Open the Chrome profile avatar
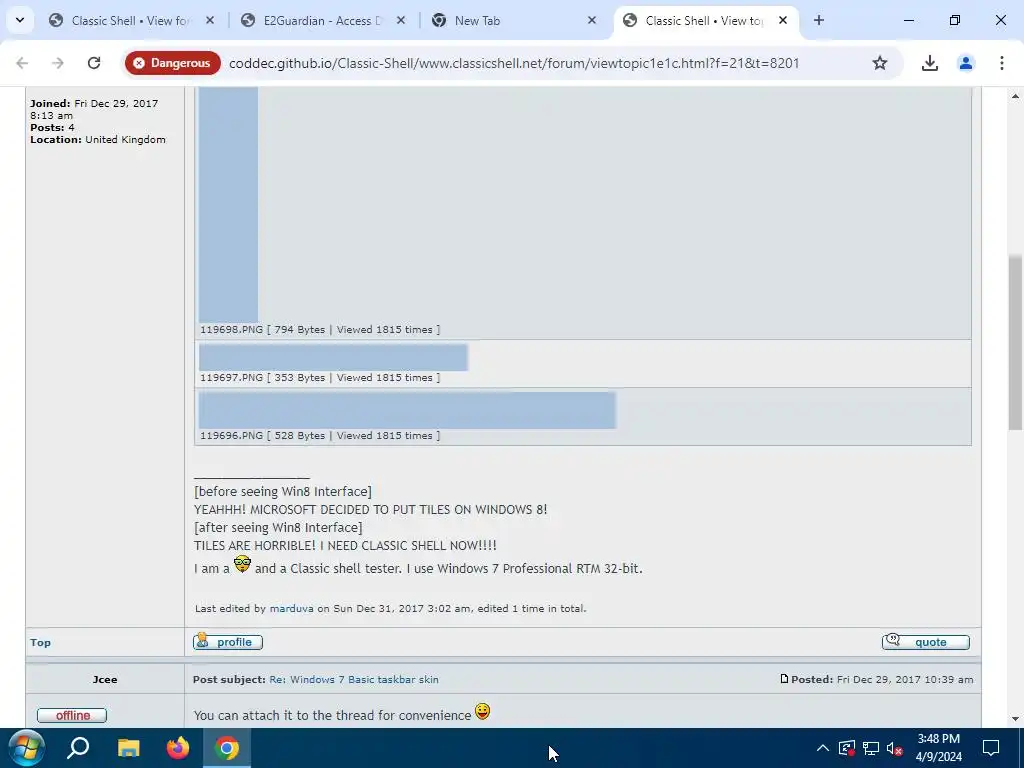Viewport: 1024px width, 768px height. (965, 63)
